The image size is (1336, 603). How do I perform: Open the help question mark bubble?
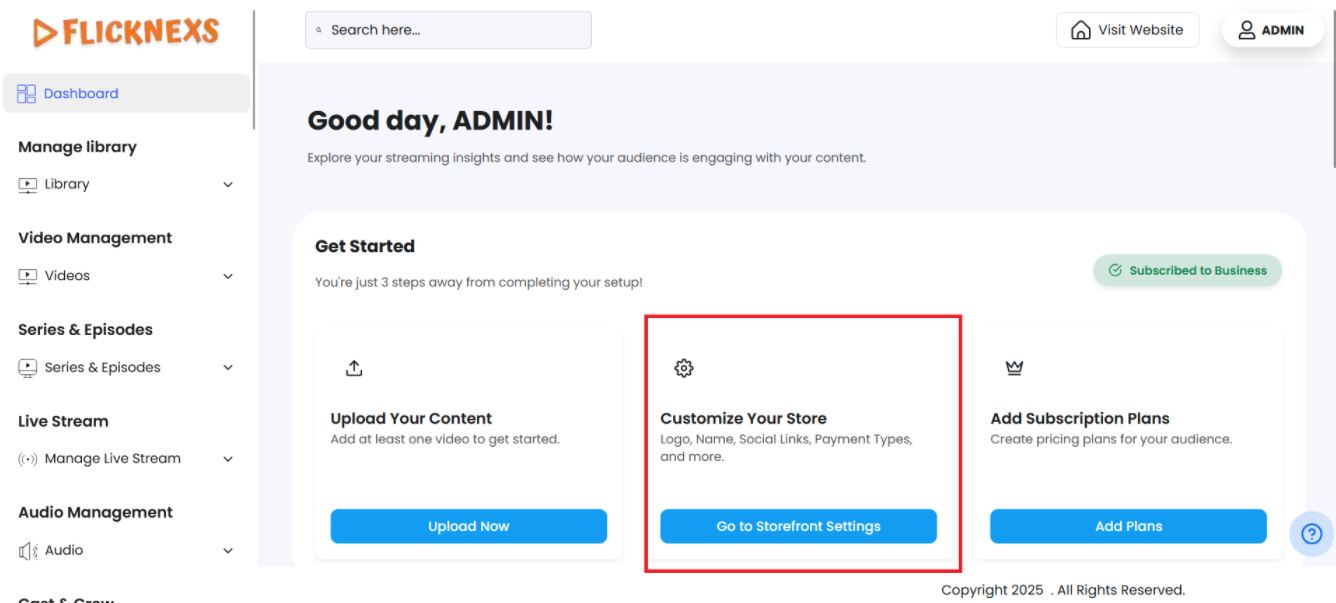[x=1311, y=534]
